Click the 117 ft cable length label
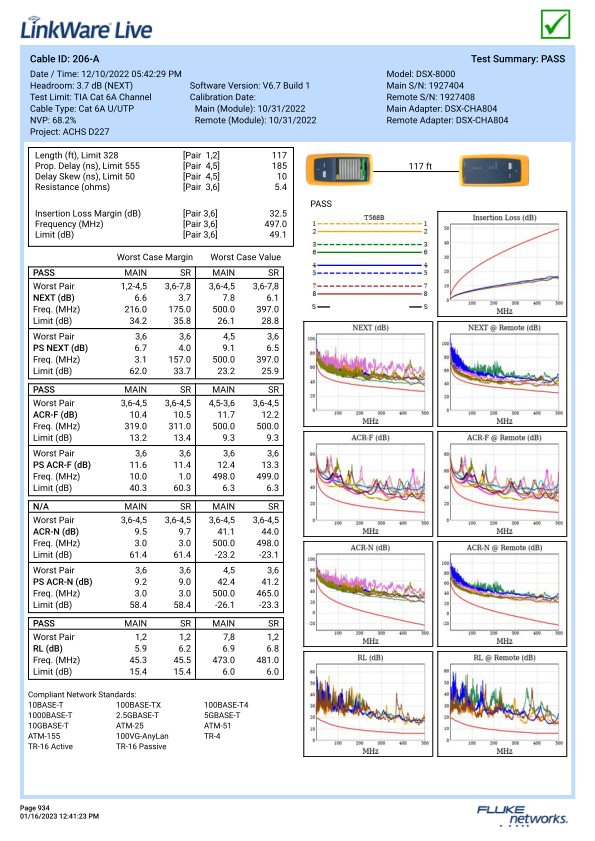 (x=420, y=166)
